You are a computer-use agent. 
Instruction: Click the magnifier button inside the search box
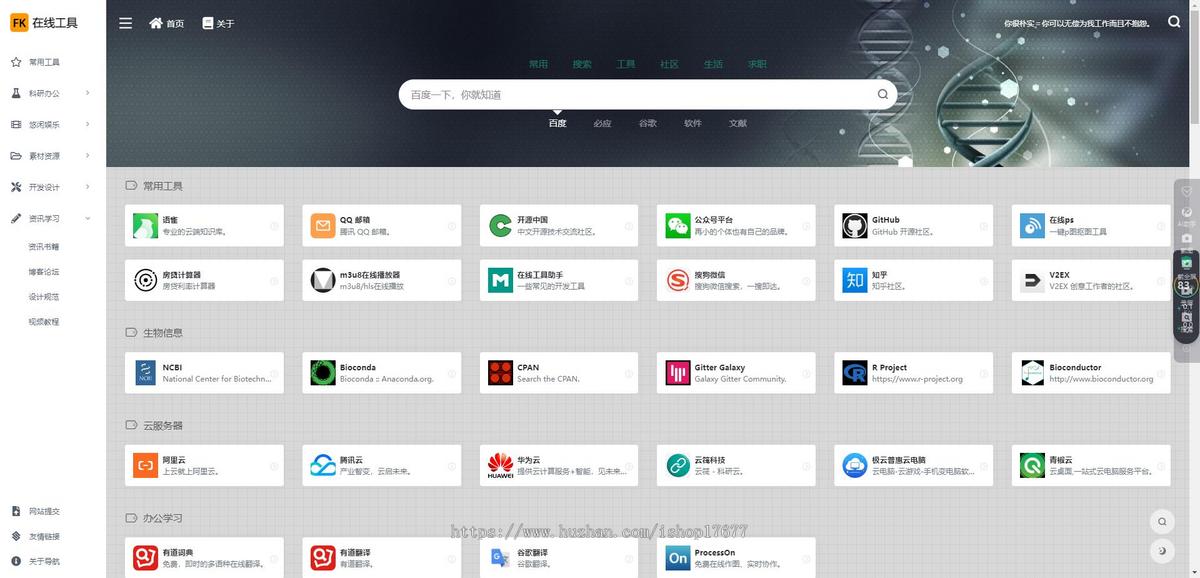882,95
